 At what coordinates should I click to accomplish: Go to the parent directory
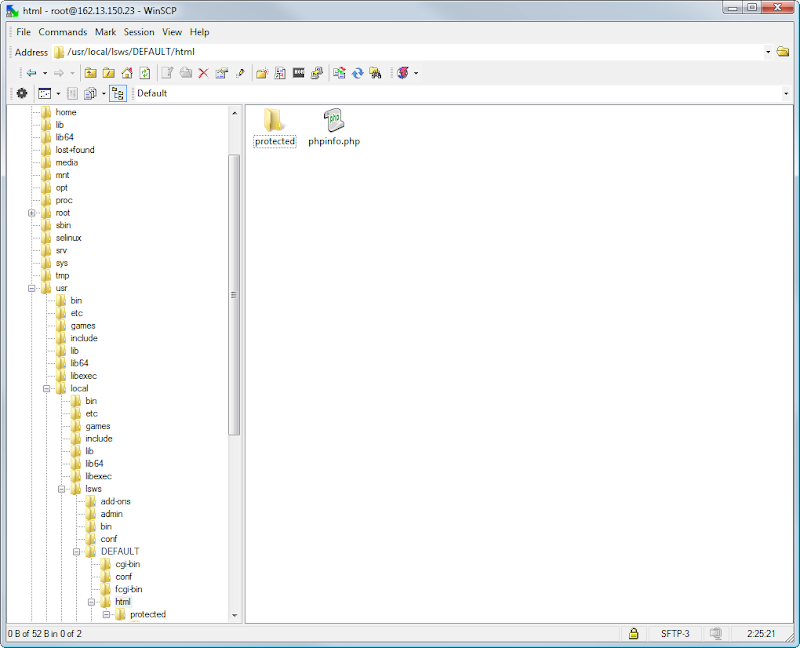click(x=90, y=73)
